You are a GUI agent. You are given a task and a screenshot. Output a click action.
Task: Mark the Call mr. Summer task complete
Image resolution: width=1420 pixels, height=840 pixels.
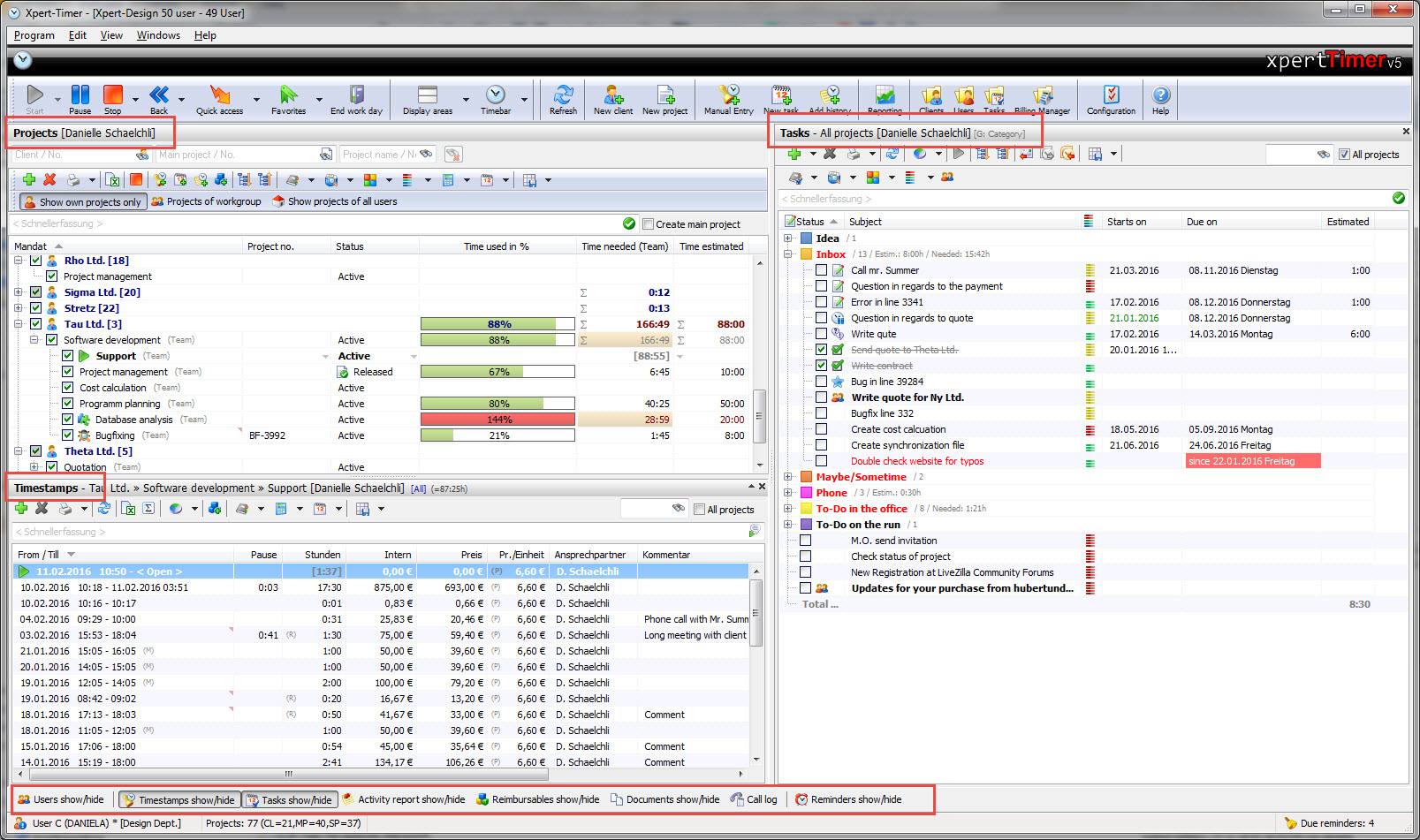pos(822,269)
